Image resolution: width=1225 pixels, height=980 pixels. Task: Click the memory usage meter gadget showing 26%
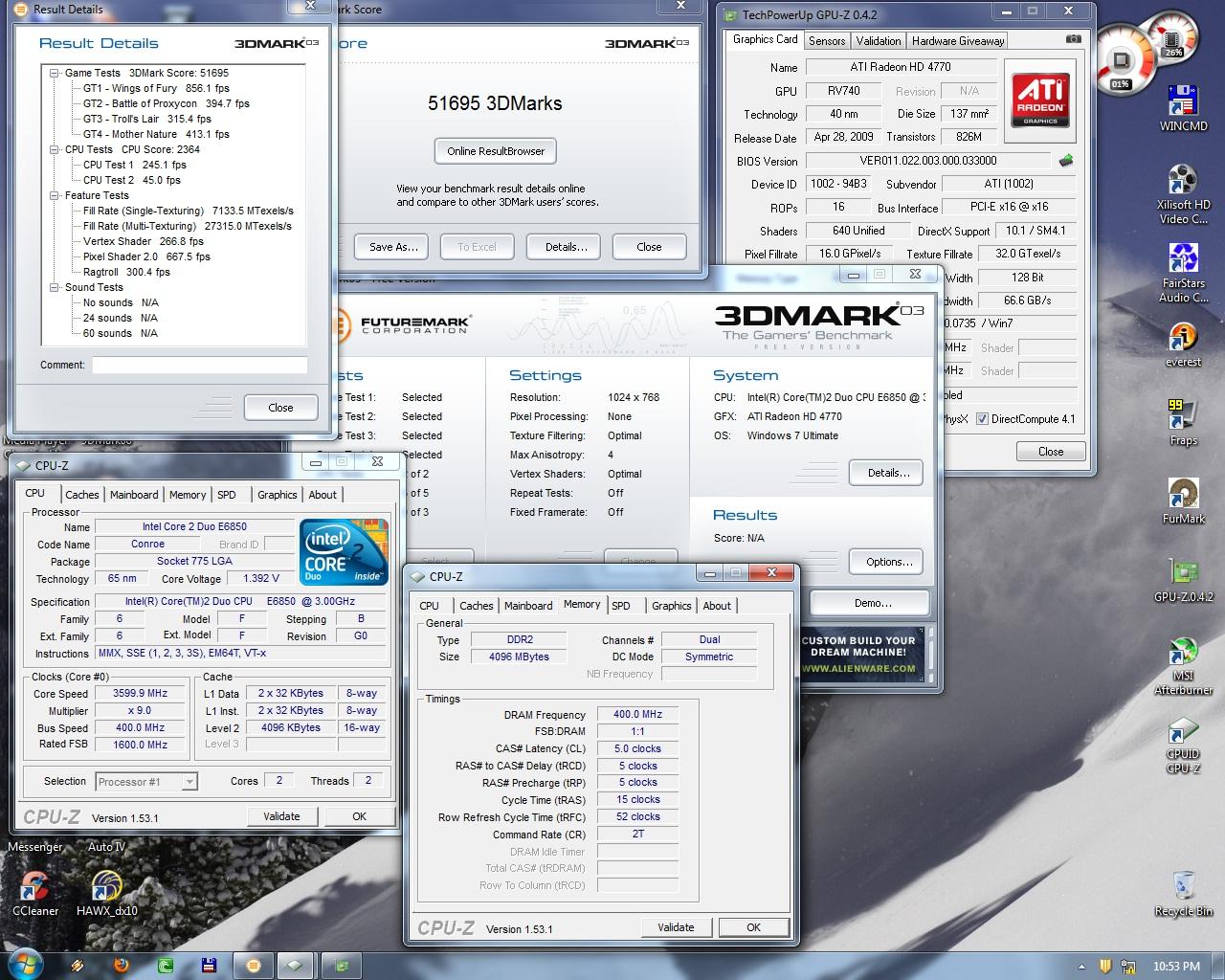coord(1171,38)
